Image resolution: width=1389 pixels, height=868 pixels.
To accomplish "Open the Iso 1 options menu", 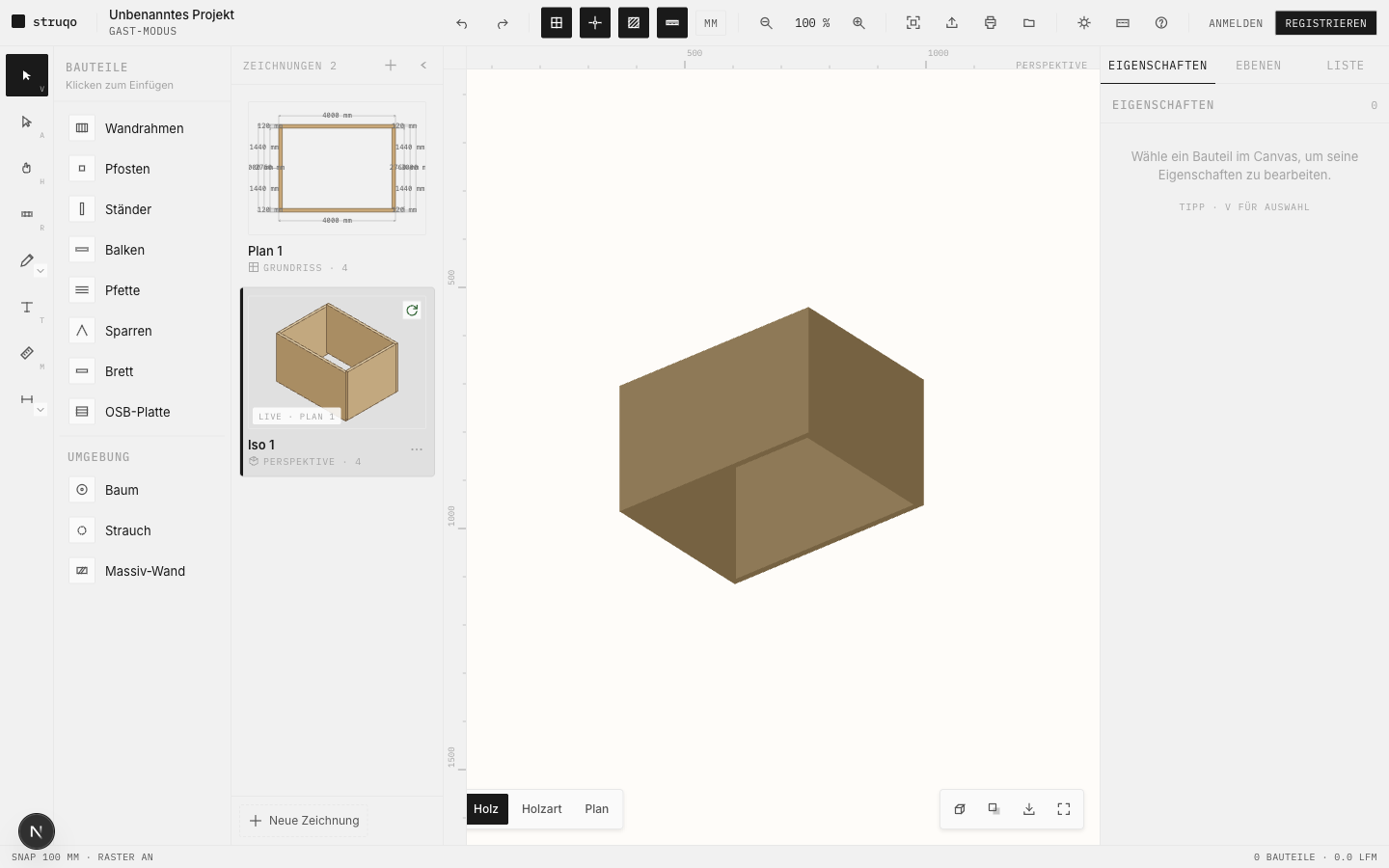I will point(417,449).
